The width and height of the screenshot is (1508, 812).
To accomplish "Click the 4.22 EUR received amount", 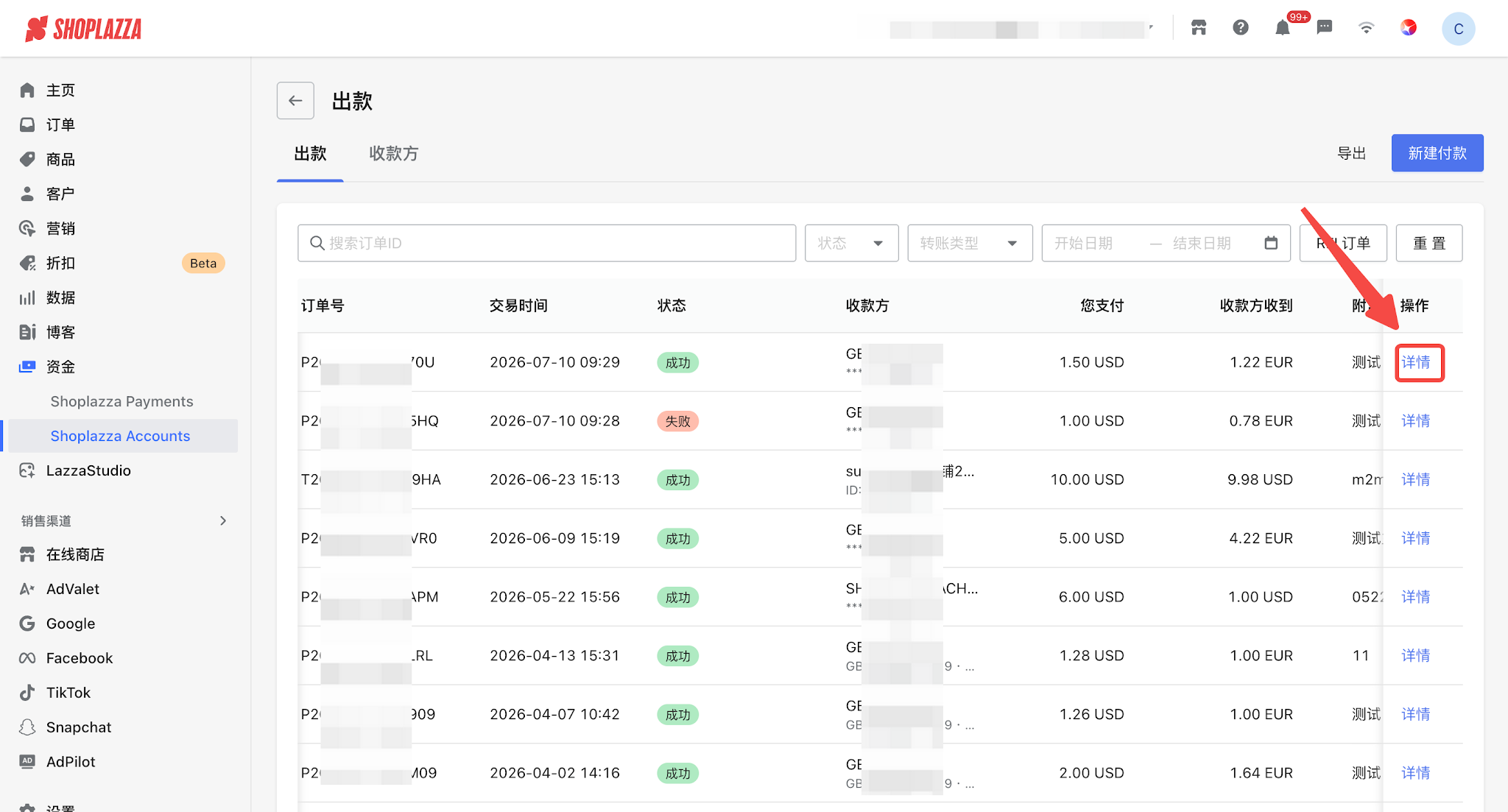I will (1261, 538).
